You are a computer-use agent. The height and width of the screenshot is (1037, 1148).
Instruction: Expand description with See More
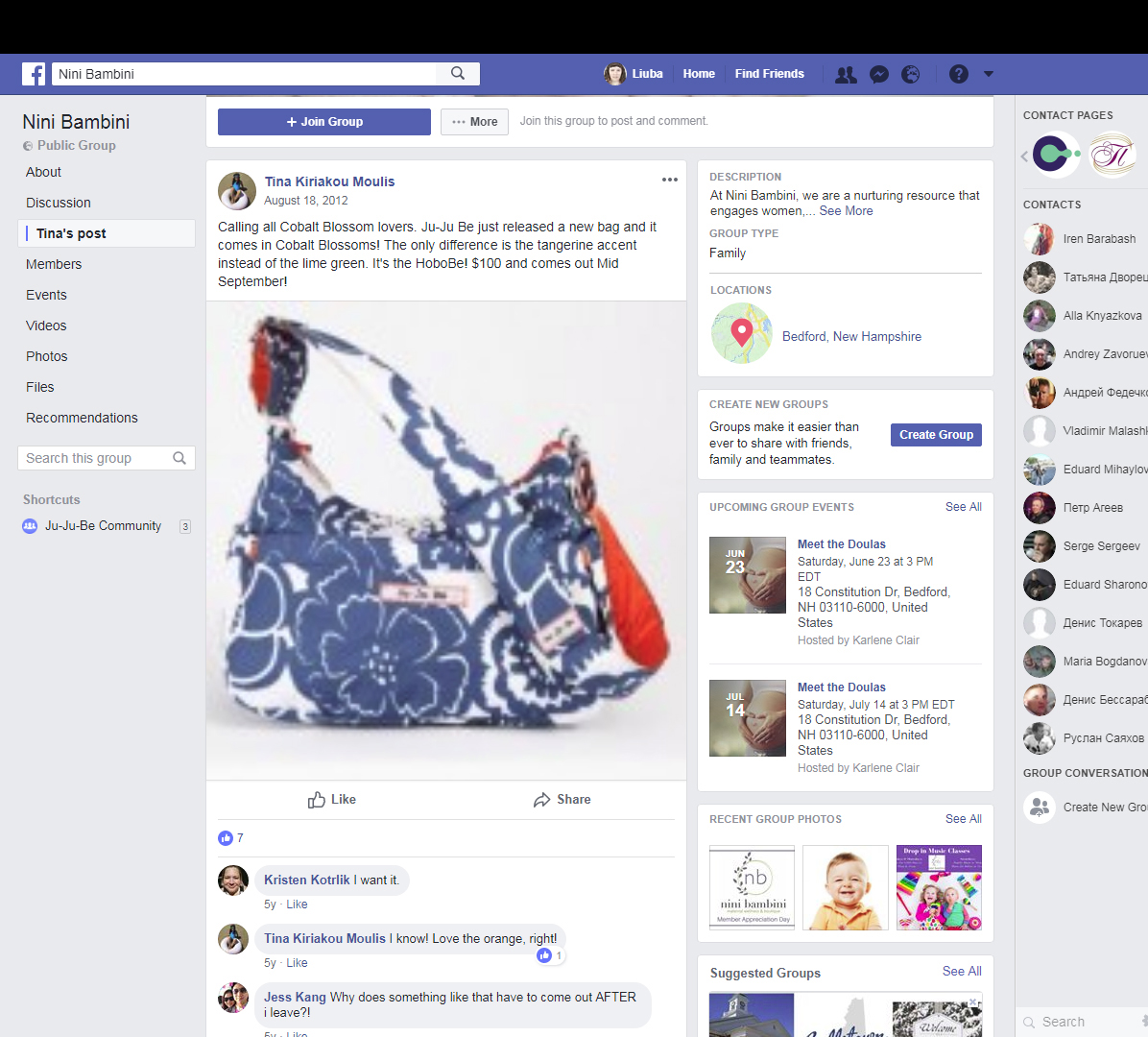pos(846,211)
